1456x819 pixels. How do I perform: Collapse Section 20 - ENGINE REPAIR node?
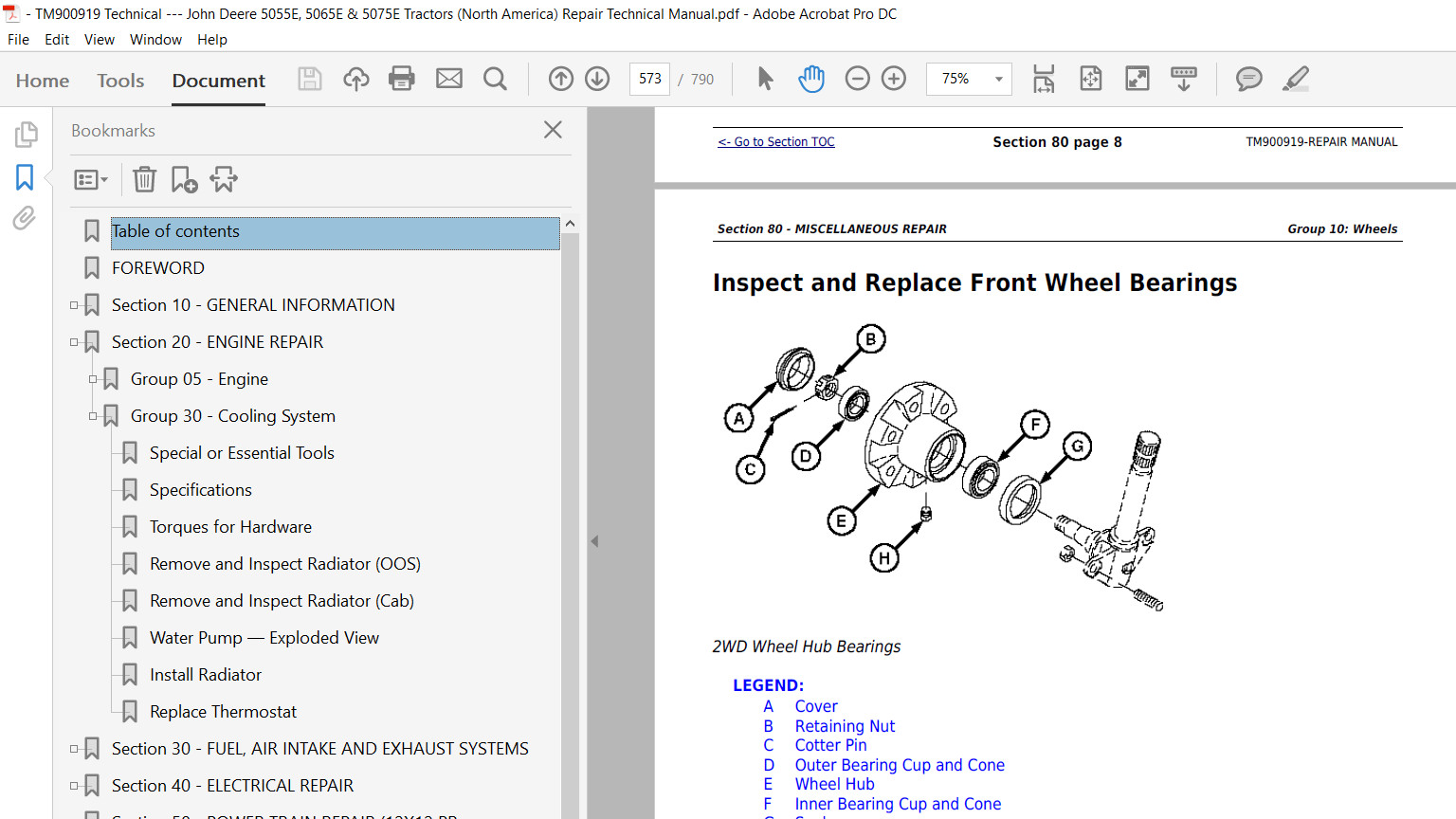74,342
